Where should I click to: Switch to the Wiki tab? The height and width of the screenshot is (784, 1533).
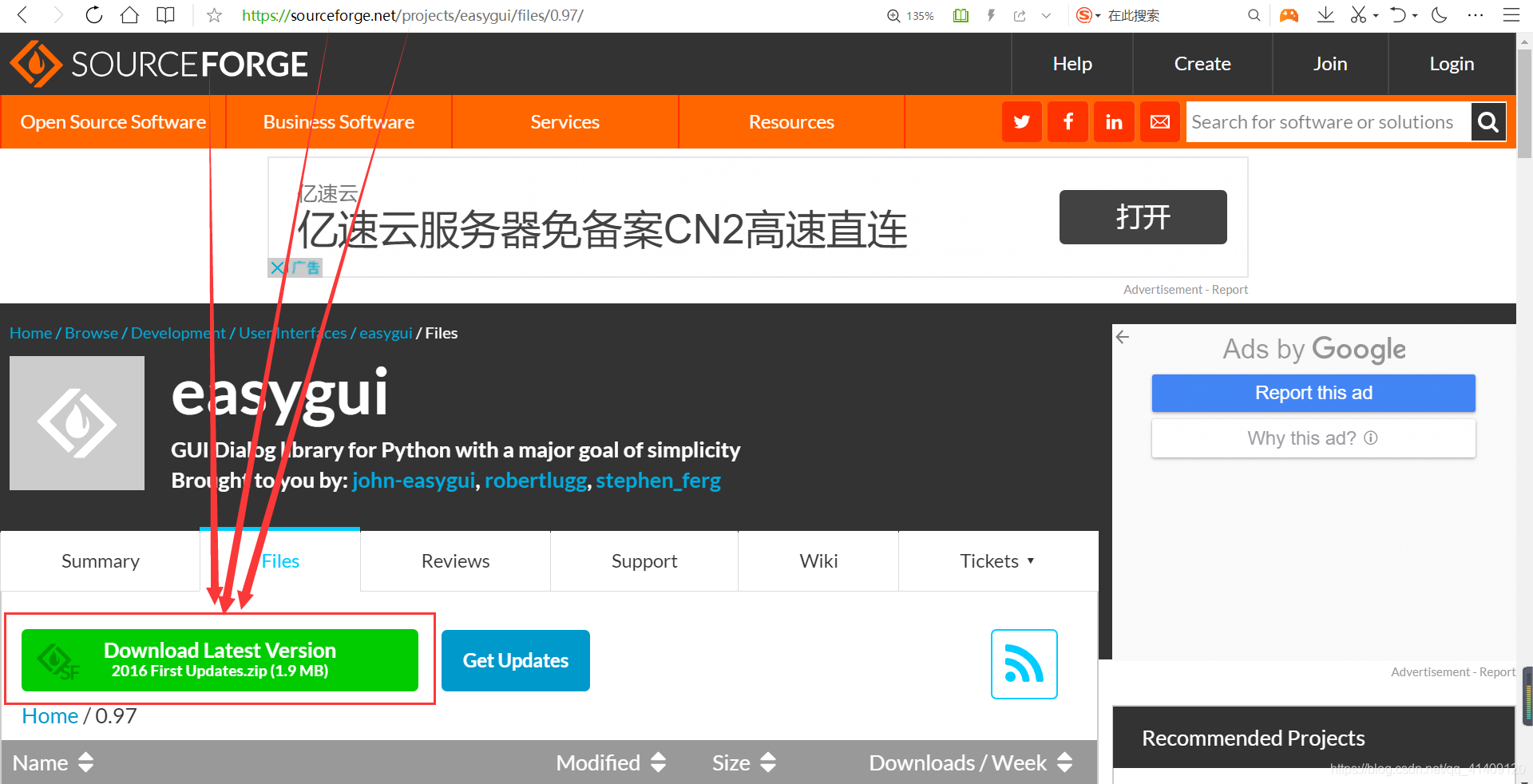tap(818, 561)
